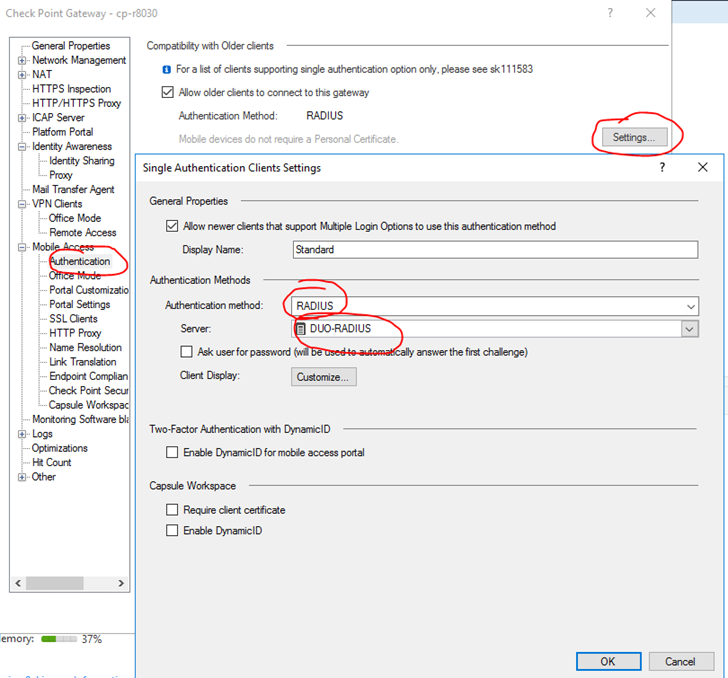The width and height of the screenshot is (728, 678).
Task: Select Portal Settings in the tree
Action: tap(80, 305)
